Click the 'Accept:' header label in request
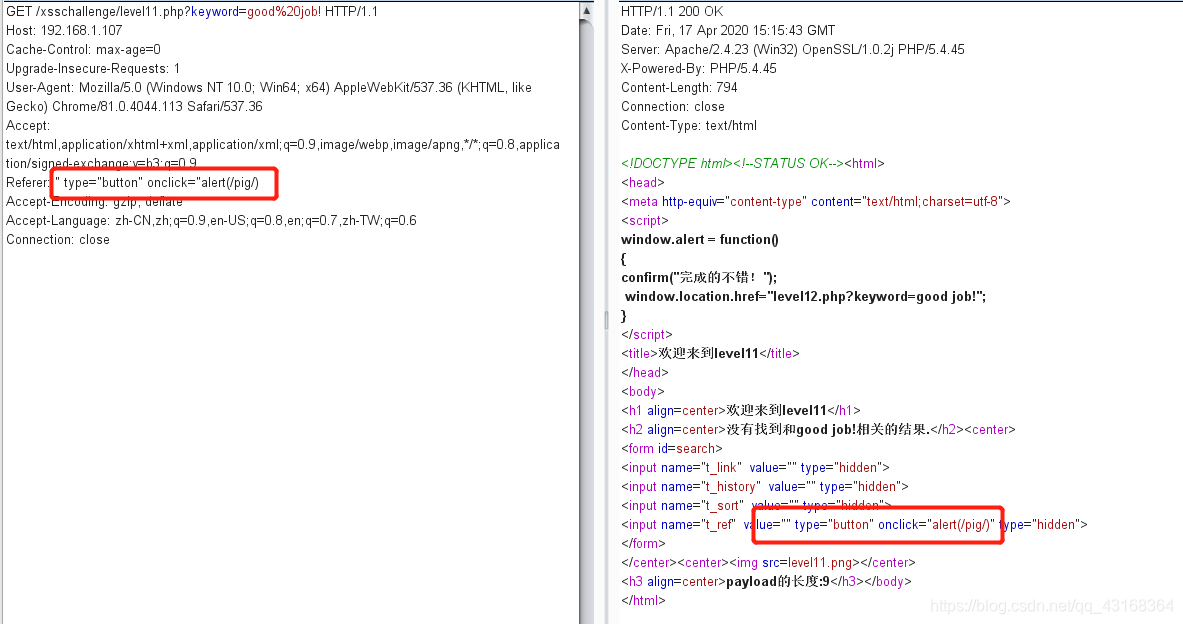Viewport: 1183px width, 624px height. point(28,126)
